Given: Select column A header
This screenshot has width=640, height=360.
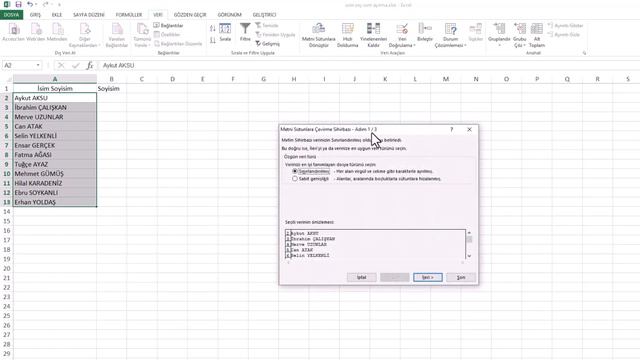Looking at the screenshot, I should (55, 79).
